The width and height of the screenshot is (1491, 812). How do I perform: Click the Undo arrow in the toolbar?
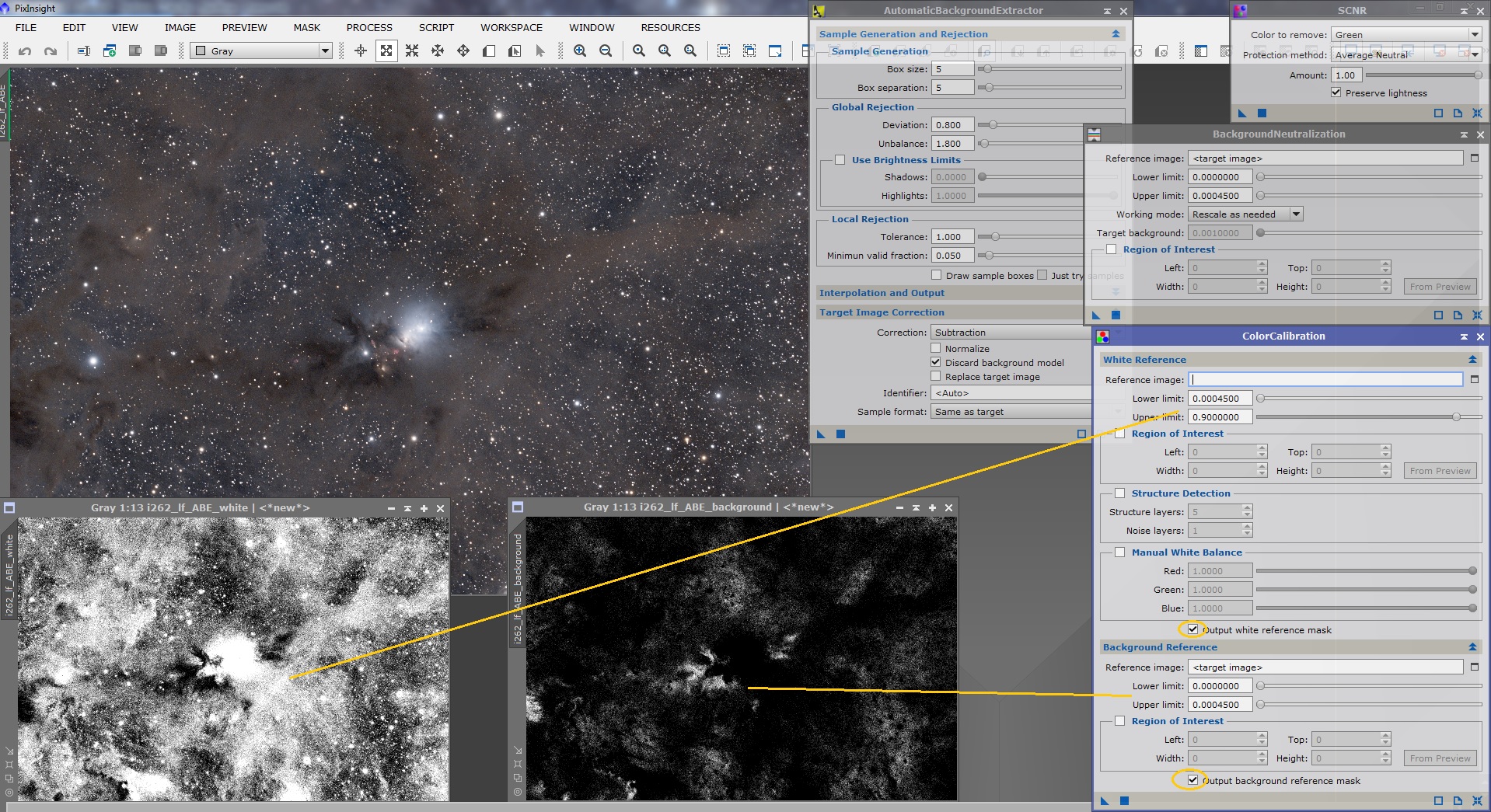[x=25, y=51]
